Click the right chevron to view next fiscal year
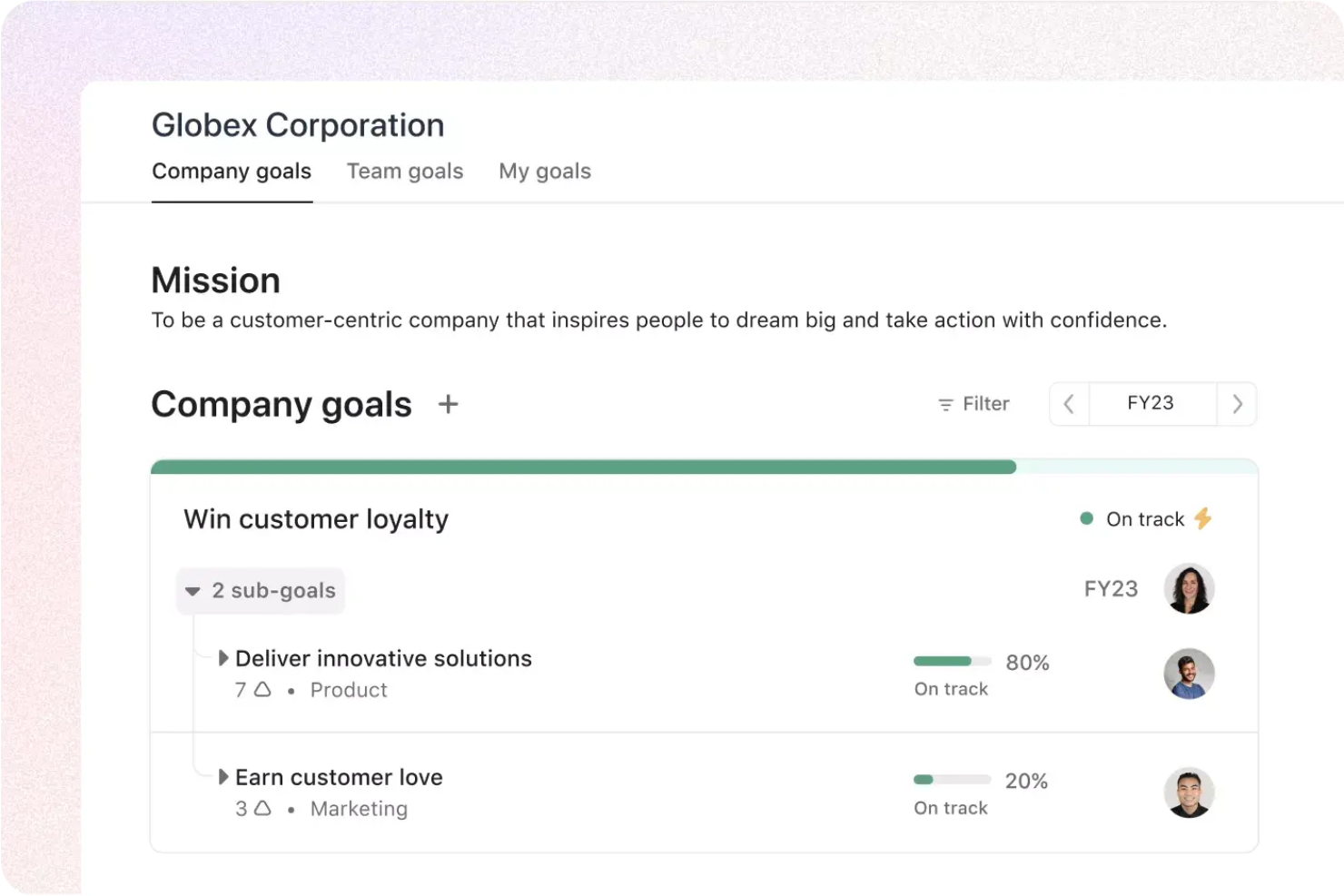 click(1237, 404)
